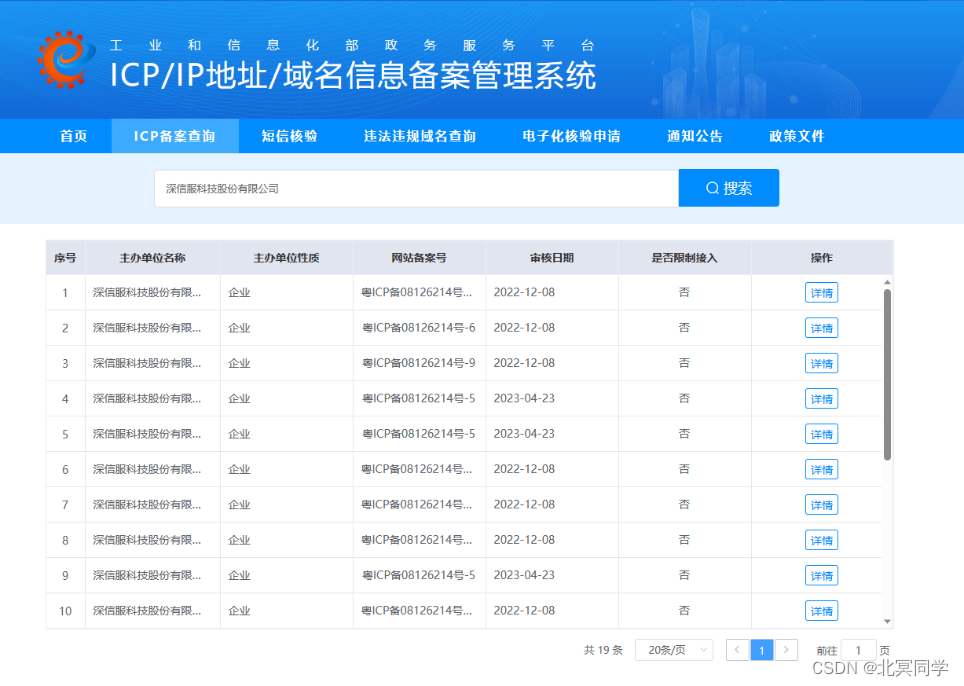
Task: Open the 通知公告 section
Action: (x=695, y=136)
